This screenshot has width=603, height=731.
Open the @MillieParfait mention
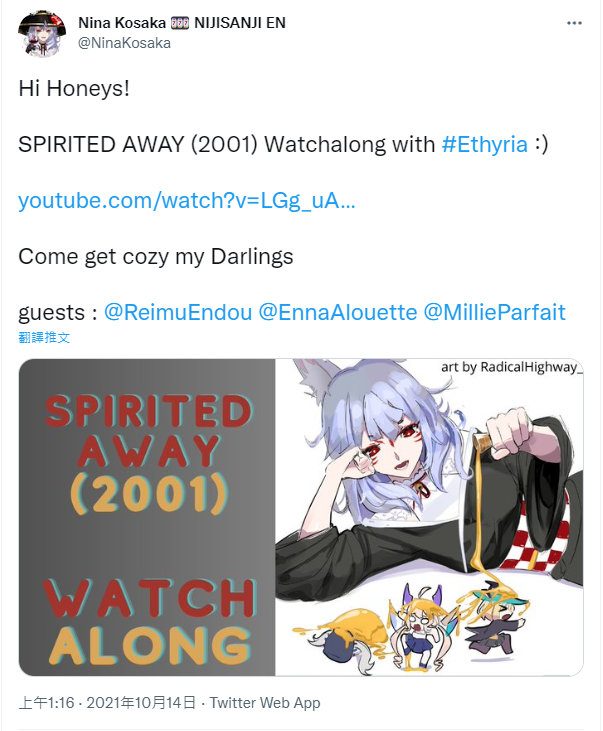tap(494, 312)
